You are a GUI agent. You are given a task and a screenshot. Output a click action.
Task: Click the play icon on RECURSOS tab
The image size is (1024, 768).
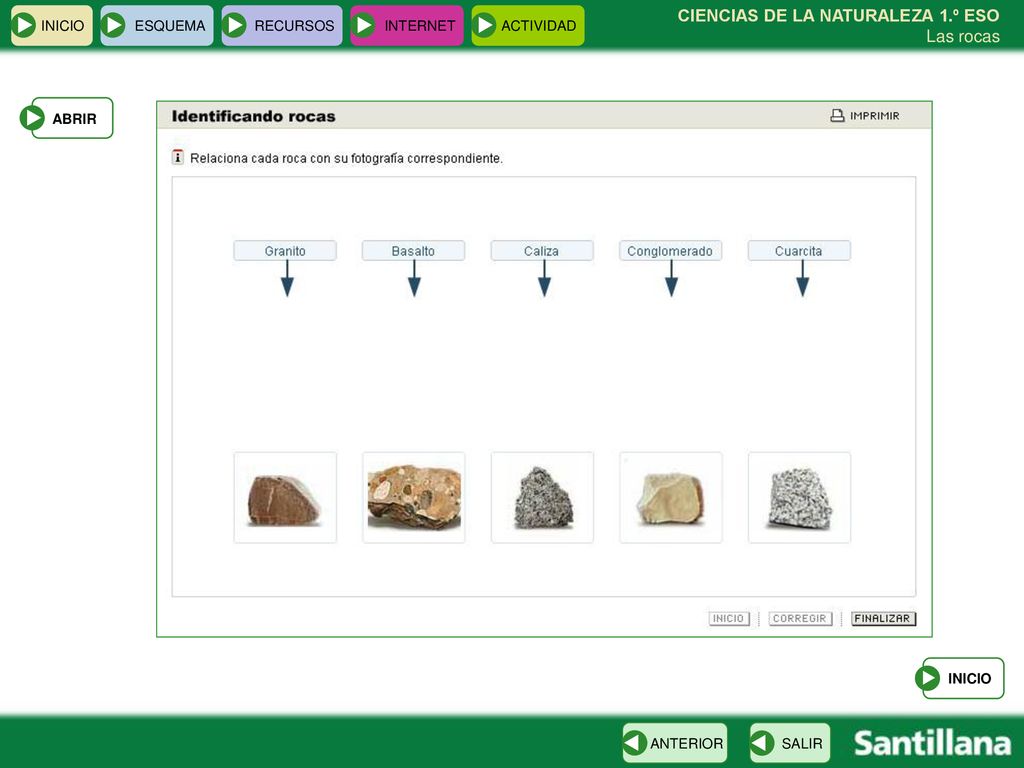tap(234, 25)
